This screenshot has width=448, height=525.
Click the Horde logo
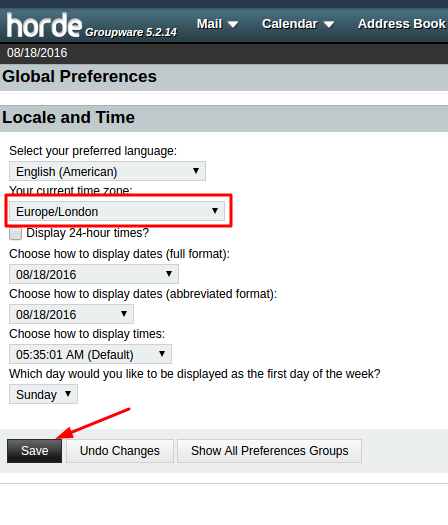[44, 25]
